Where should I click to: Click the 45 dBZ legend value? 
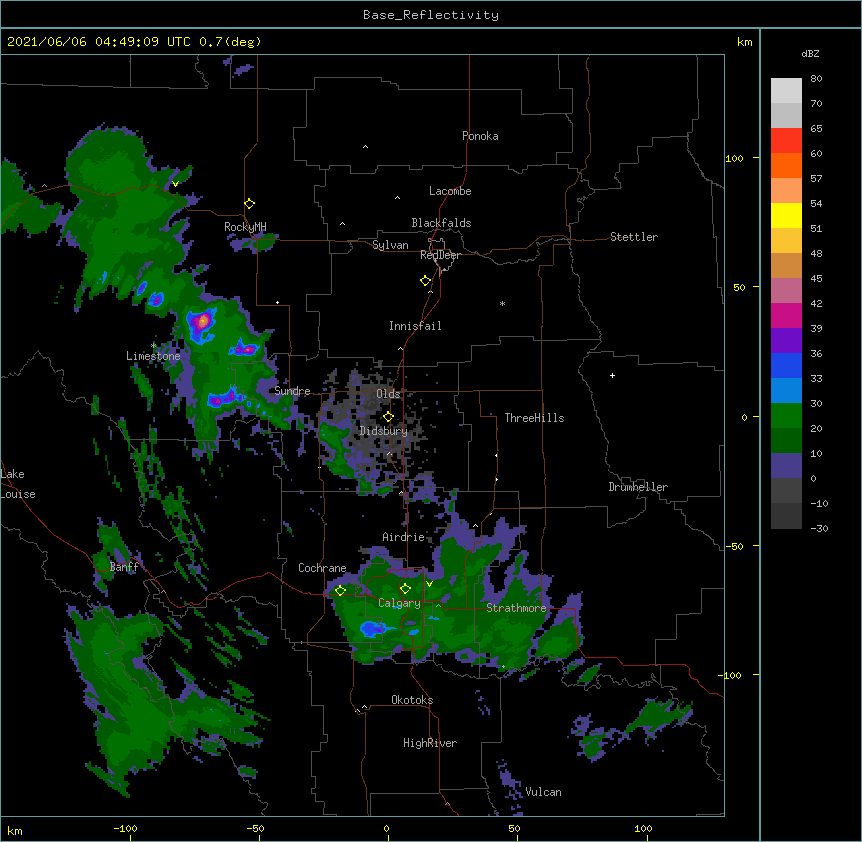coord(816,279)
